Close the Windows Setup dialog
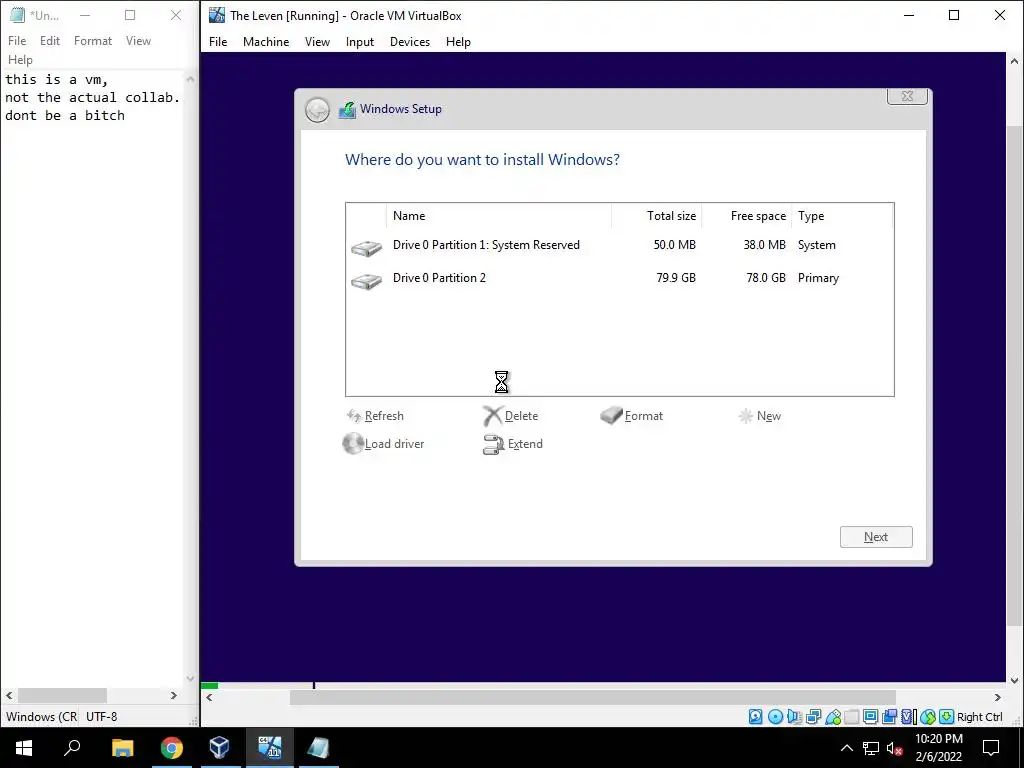 907,96
